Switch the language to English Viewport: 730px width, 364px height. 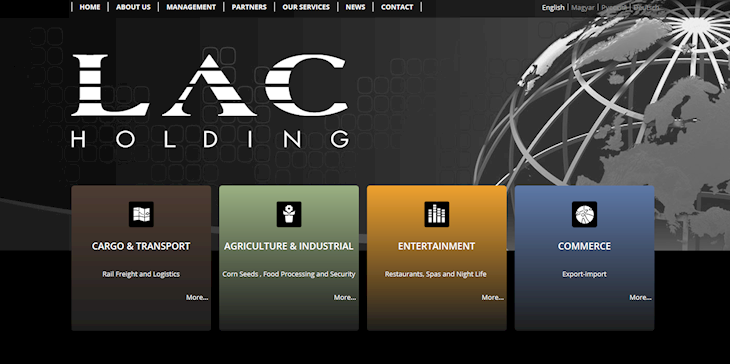click(553, 7)
